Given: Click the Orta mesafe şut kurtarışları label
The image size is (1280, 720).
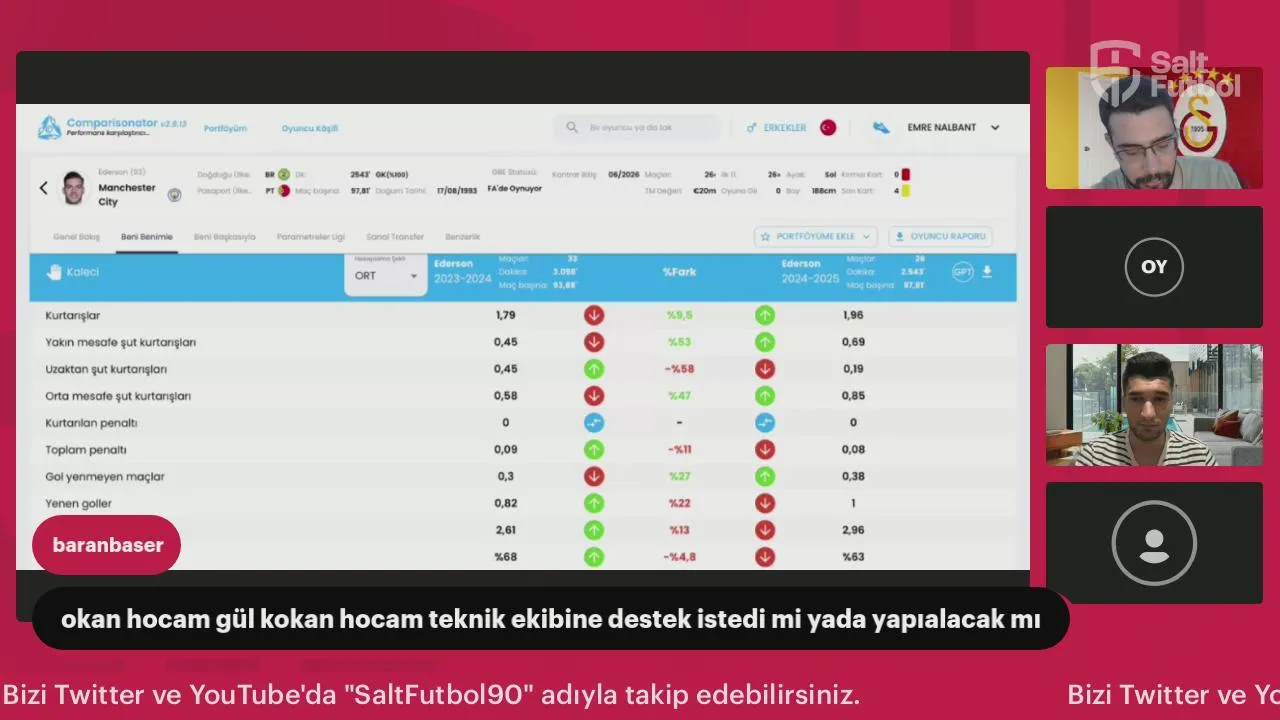Looking at the screenshot, I should pos(118,396).
